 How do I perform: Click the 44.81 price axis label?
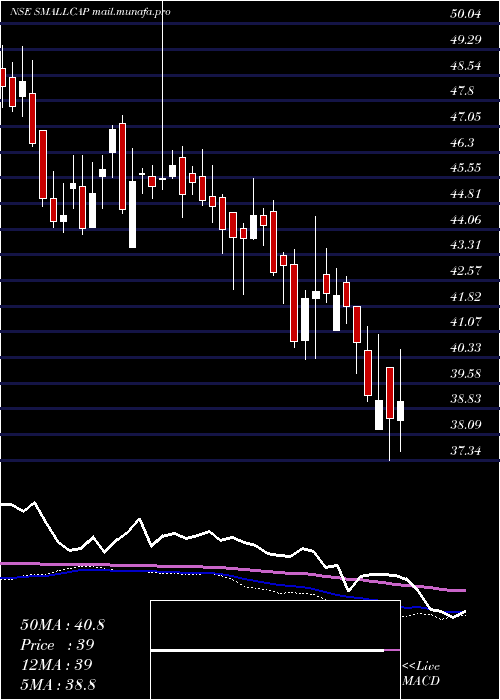(466, 194)
